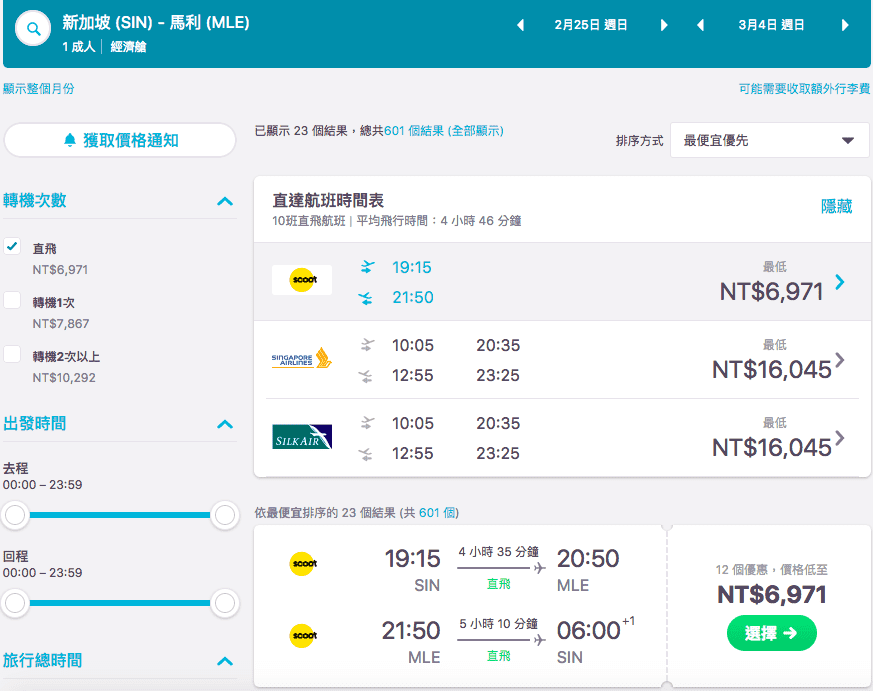Expand the 旅行總時間 section

coord(225,660)
